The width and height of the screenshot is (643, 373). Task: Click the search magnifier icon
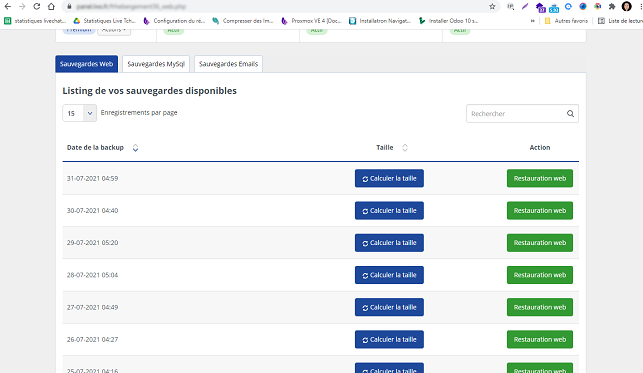pyautogui.click(x=570, y=114)
